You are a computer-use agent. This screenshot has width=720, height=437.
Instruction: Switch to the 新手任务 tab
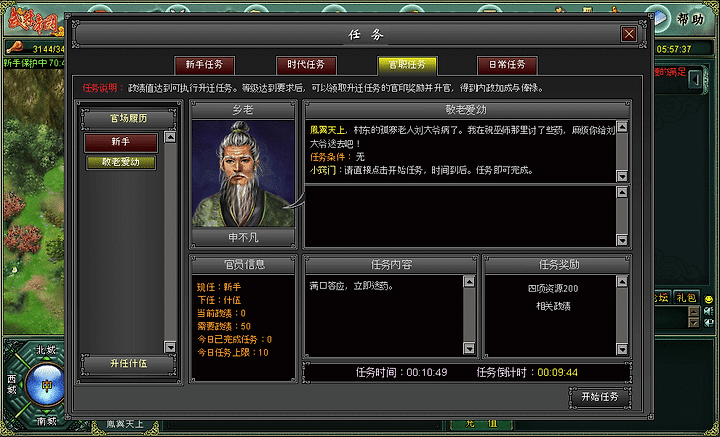point(204,65)
